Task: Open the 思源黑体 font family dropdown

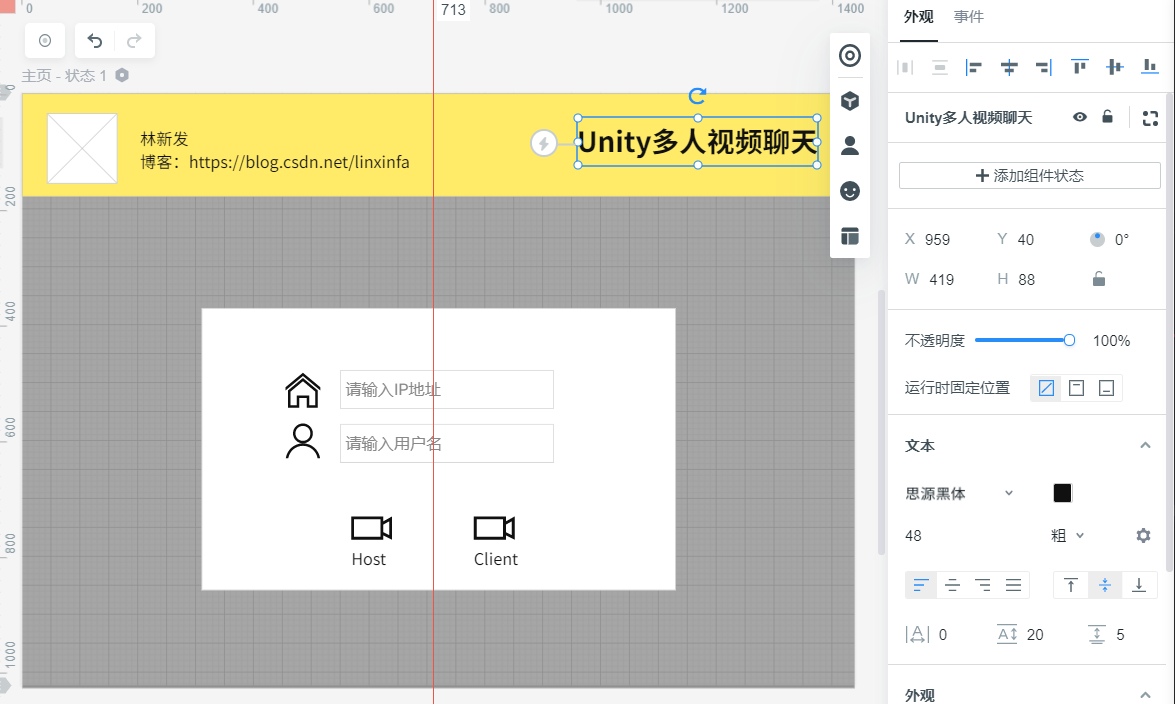Action: click(x=958, y=492)
